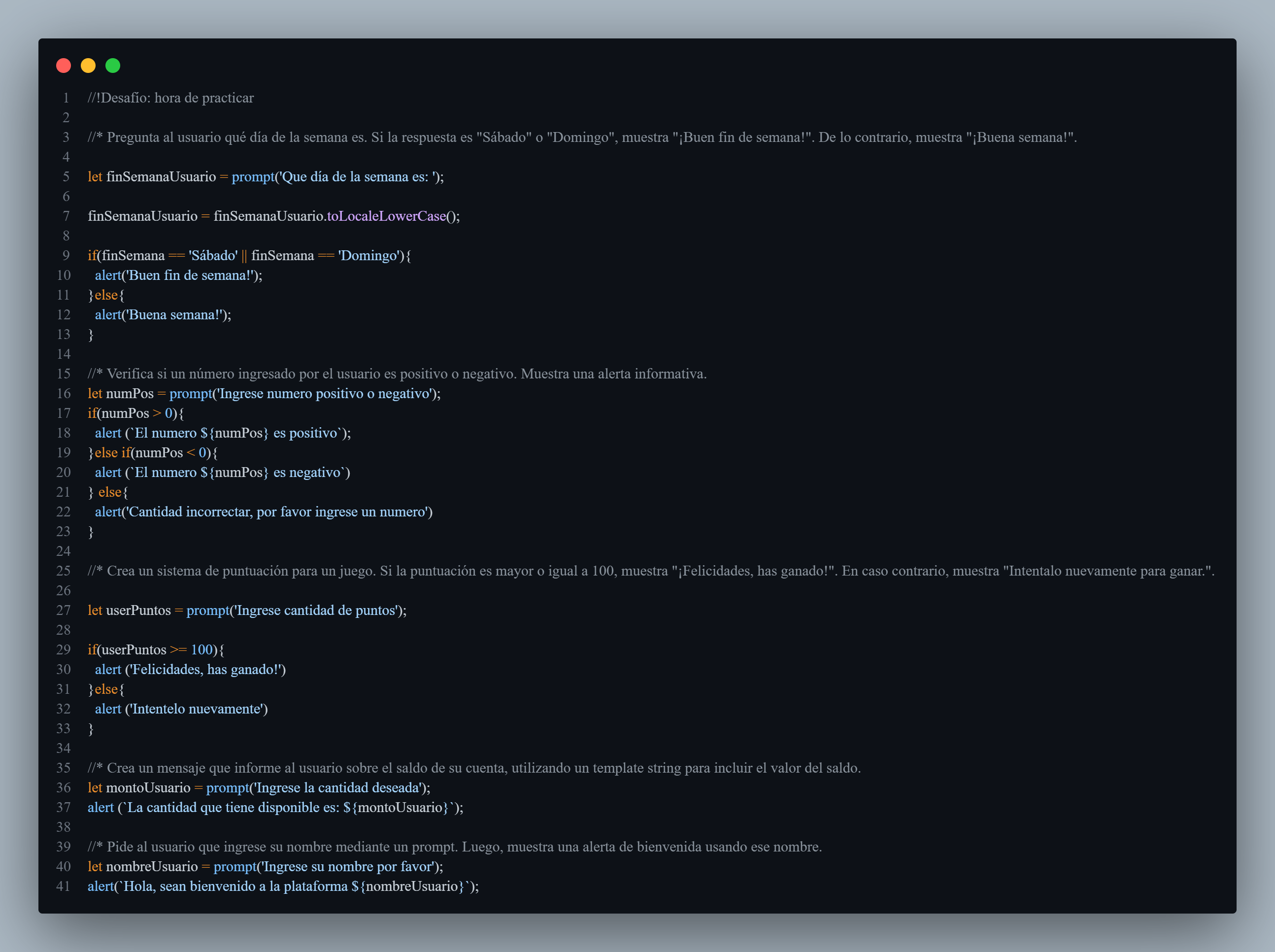
Task: Click the '}else{' on line 11
Action: [106, 295]
